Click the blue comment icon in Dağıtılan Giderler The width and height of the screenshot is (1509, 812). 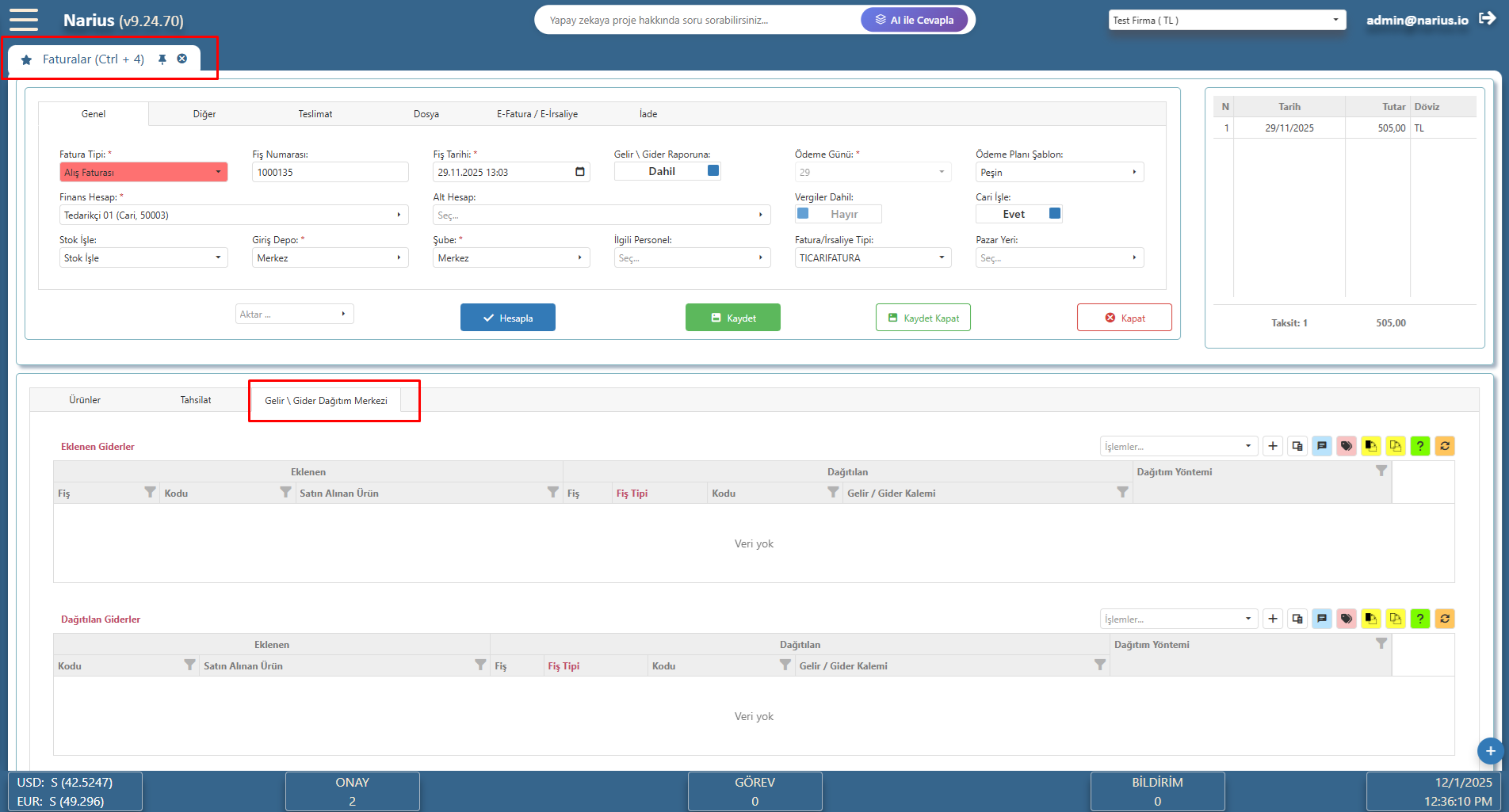(x=1322, y=619)
